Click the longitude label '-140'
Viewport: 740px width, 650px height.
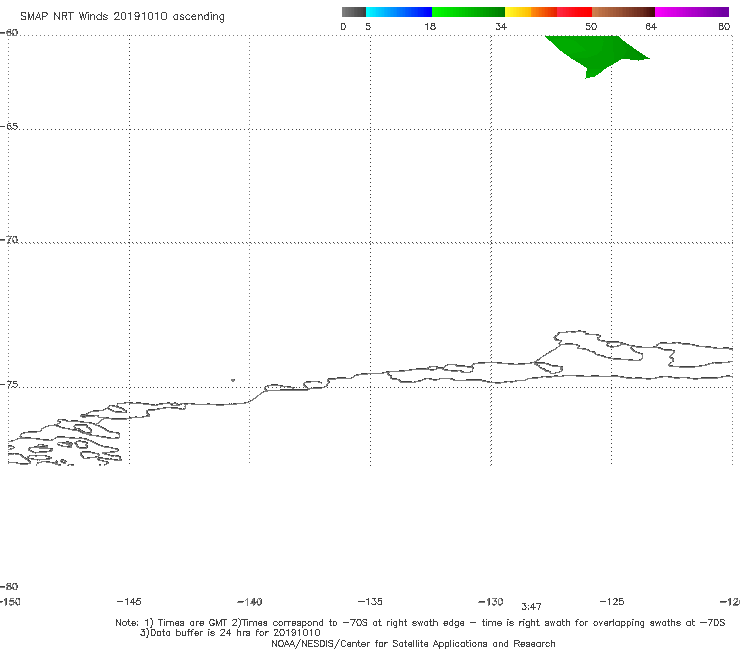(250, 602)
